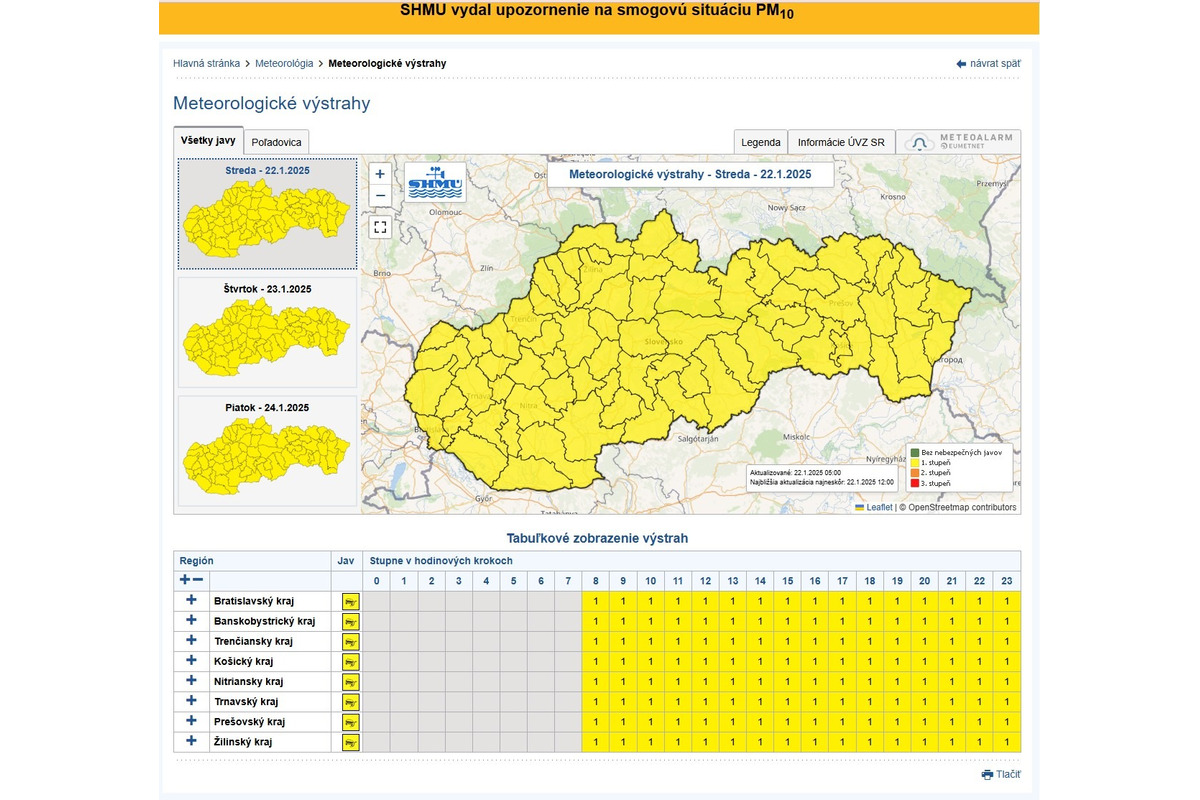Switch to the Poľadovica tab
The height and width of the screenshot is (800, 1200).
coord(277,142)
